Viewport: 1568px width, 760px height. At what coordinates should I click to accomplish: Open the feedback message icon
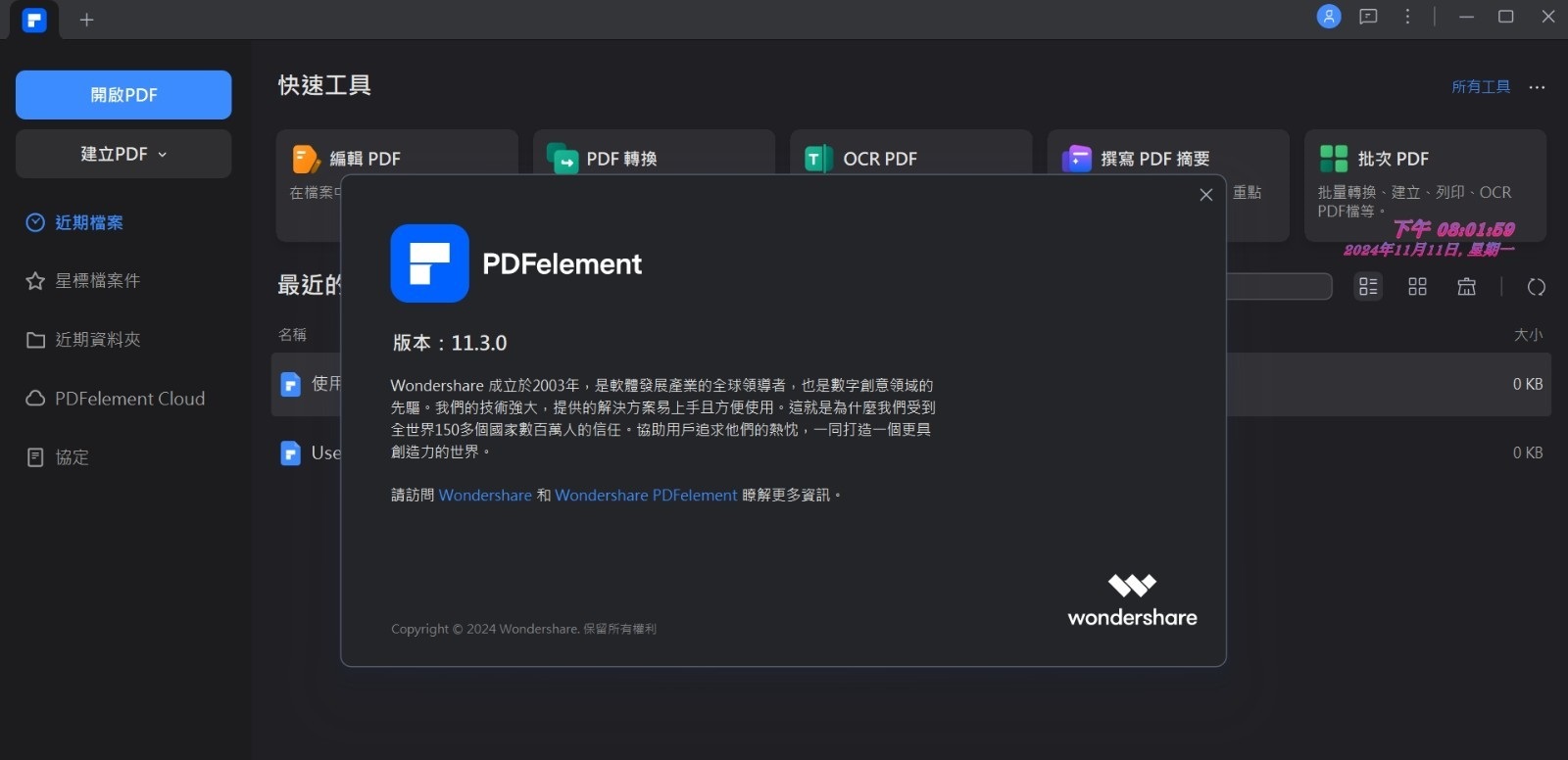1368,17
